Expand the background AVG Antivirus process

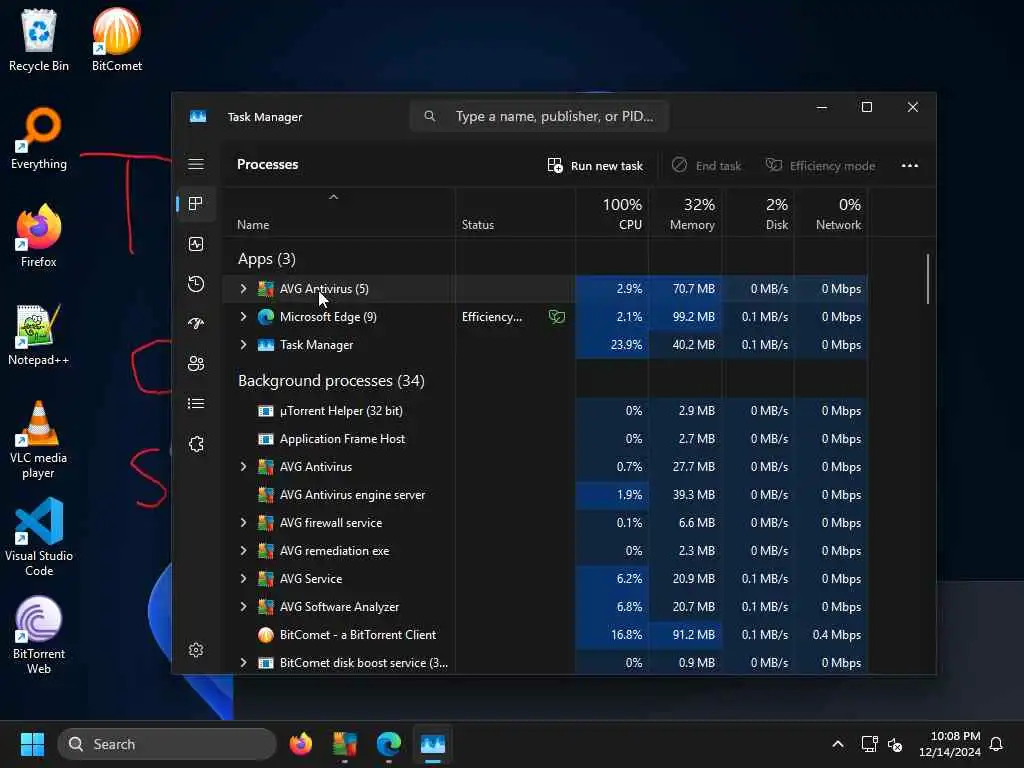(243, 466)
